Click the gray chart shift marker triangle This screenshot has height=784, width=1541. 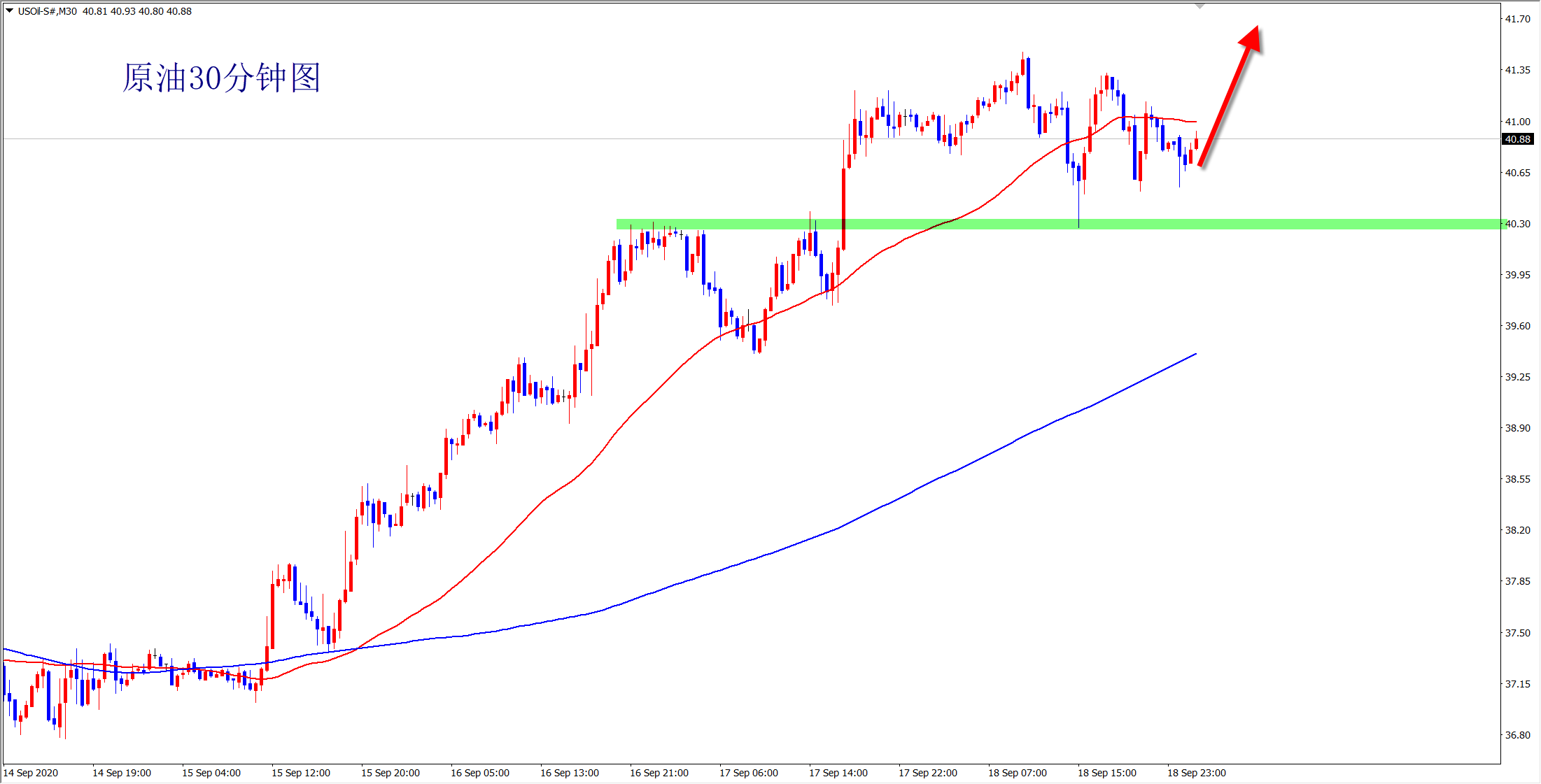coord(1199,6)
